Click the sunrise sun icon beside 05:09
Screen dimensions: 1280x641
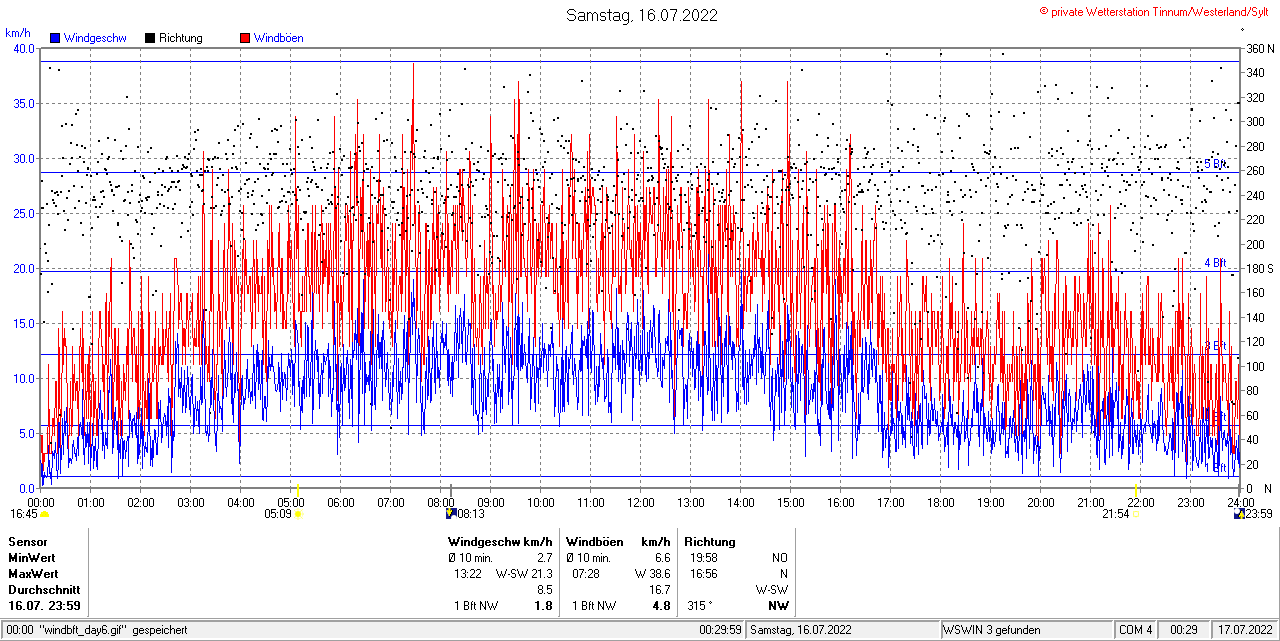[x=299, y=514]
